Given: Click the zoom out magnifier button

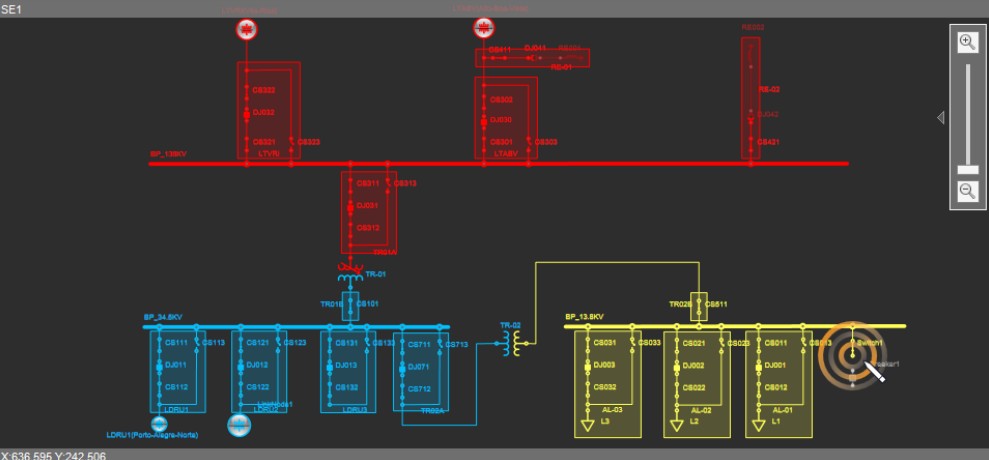Looking at the screenshot, I should tap(967, 191).
